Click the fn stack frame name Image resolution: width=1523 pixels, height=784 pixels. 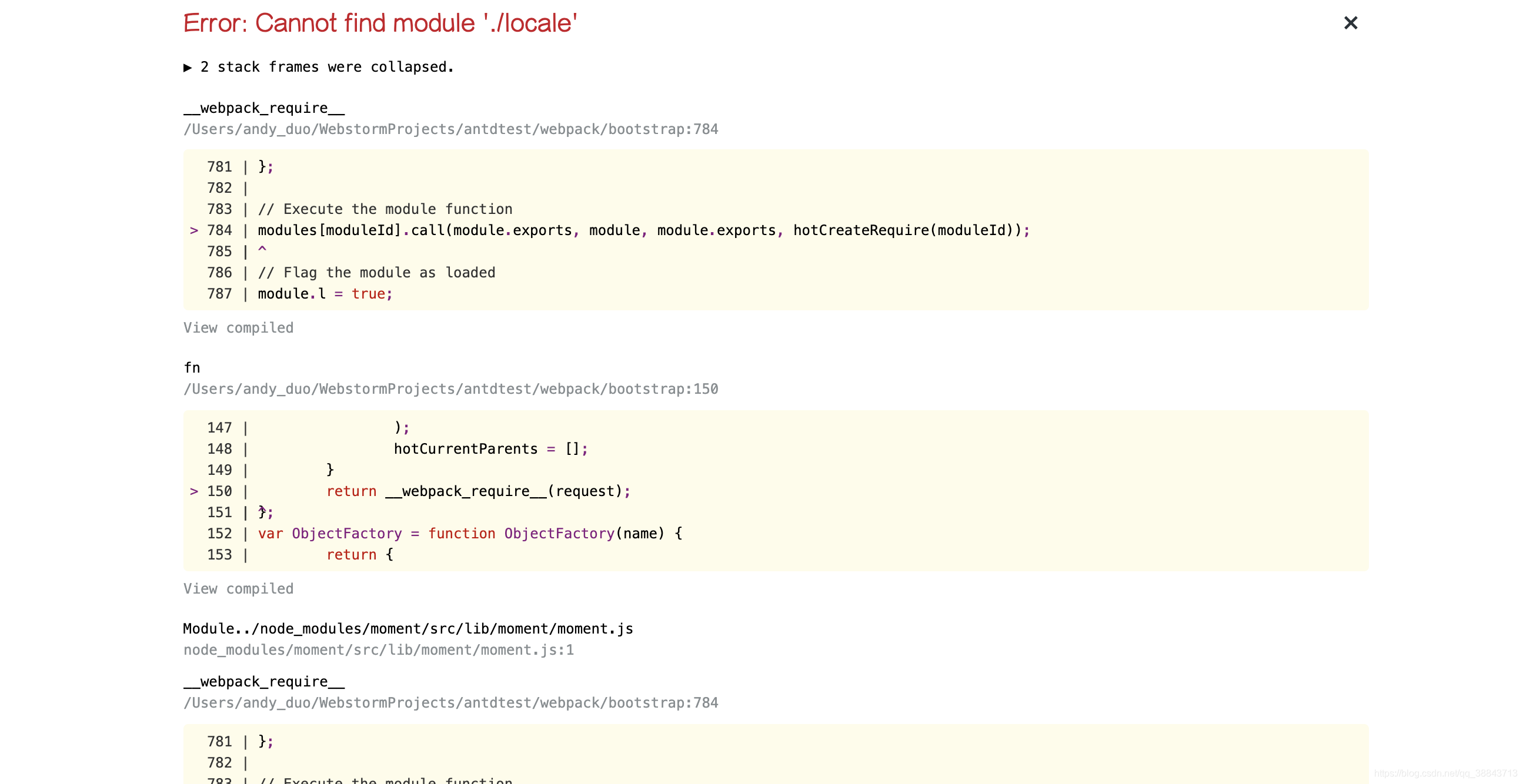pyautogui.click(x=192, y=367)
